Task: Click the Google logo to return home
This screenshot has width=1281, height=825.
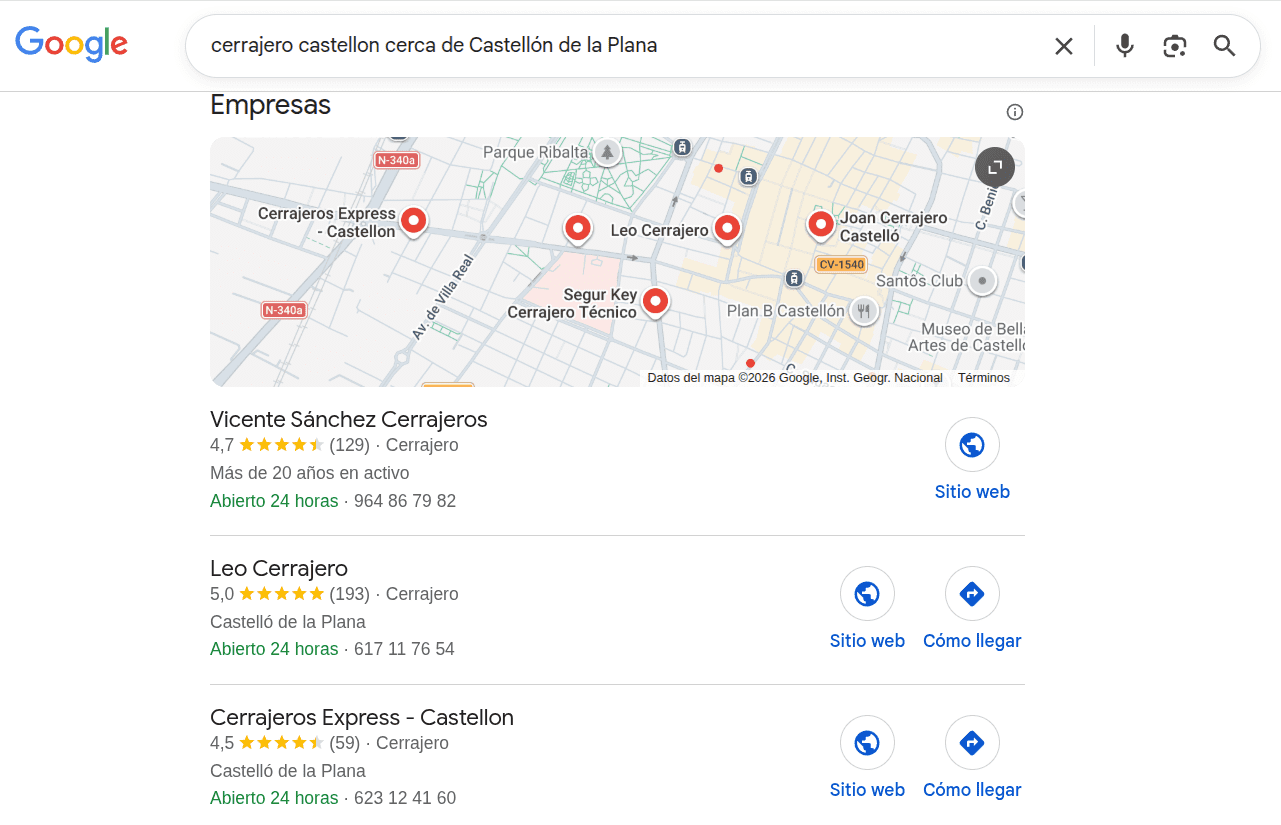Action: point(71,44)
